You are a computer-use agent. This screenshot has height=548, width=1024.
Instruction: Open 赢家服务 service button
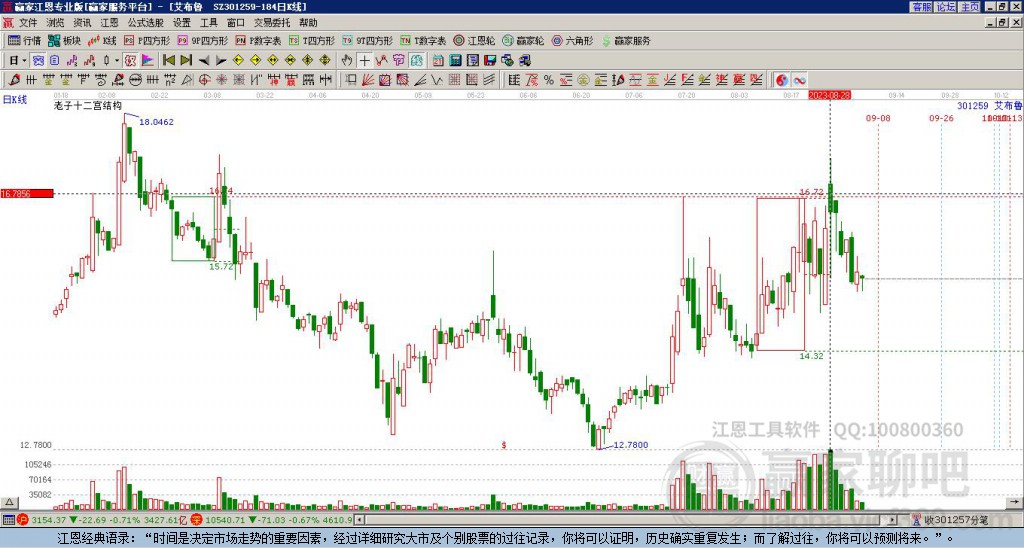(x=626, y=40)
